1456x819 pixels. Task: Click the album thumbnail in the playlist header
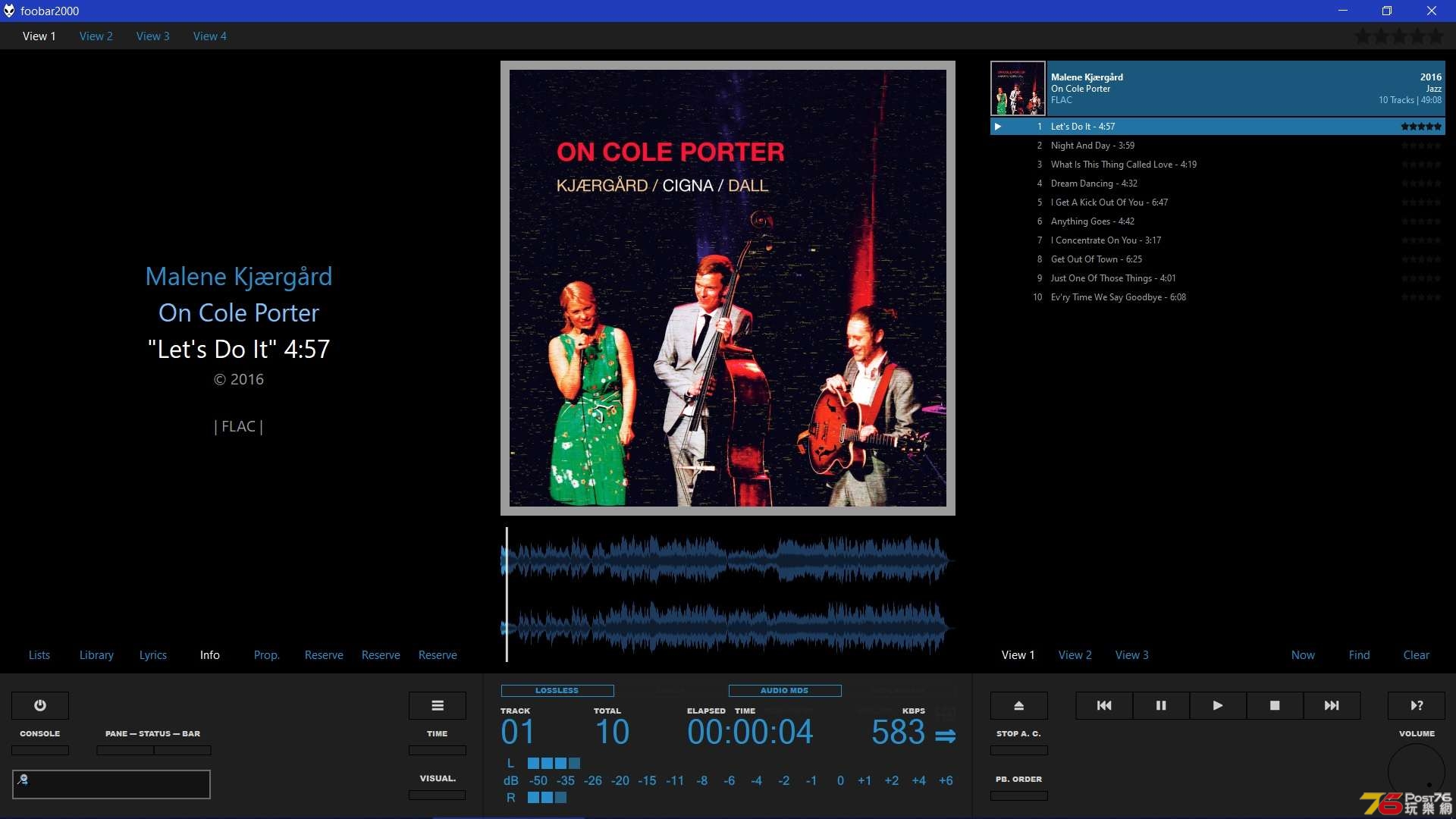(1018, 88)
